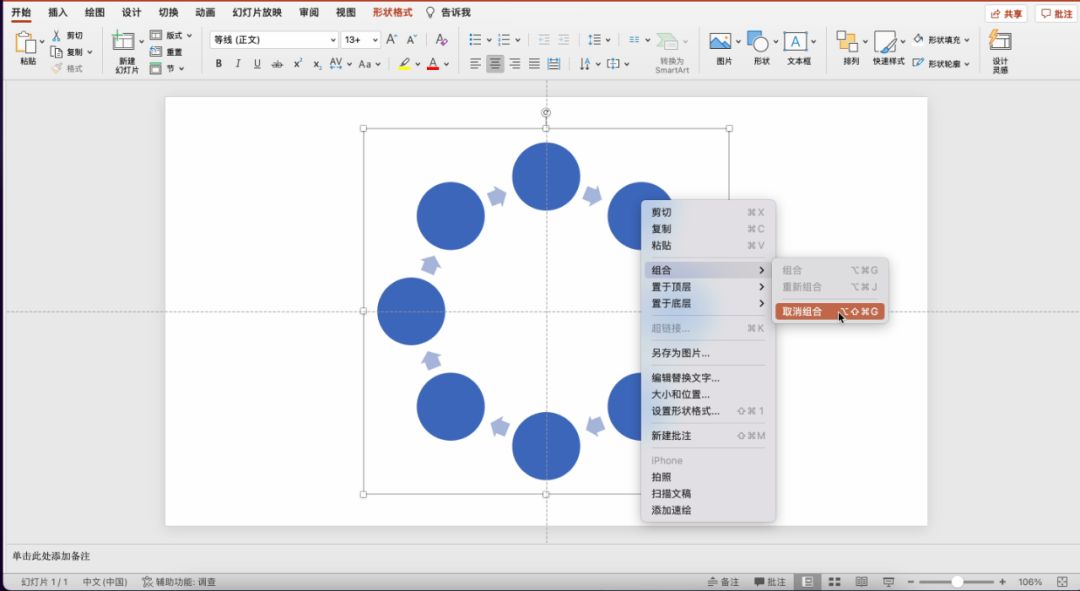Open the font name dropdown
Viewport: 1080px width, 591px height.
click(x=333, y=40)
